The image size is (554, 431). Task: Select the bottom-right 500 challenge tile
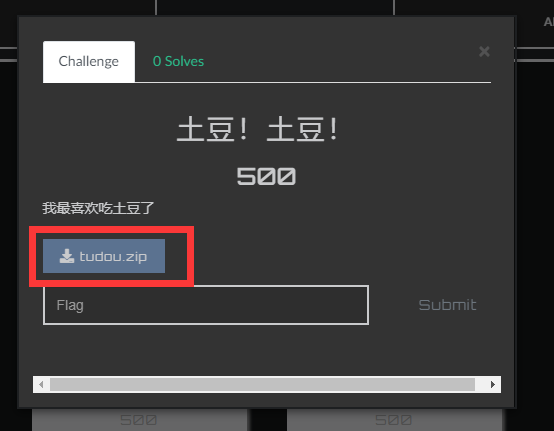point(394,420)
